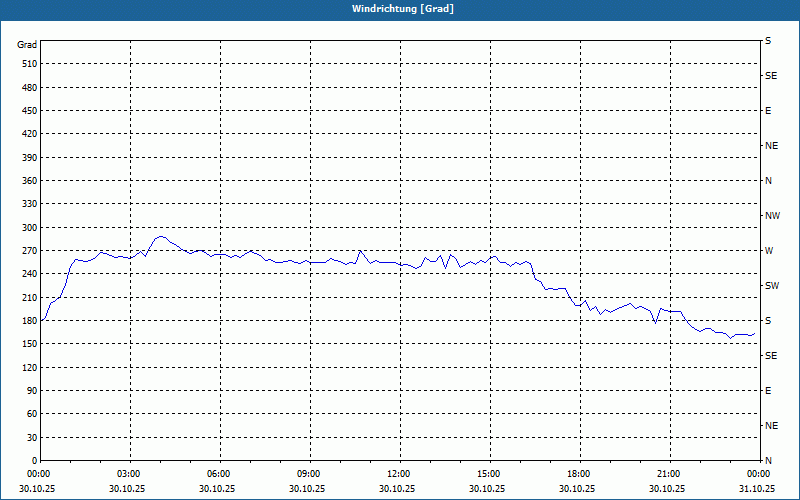
Task: Click the 15:00 time axis label
Action: click(490, 474)
